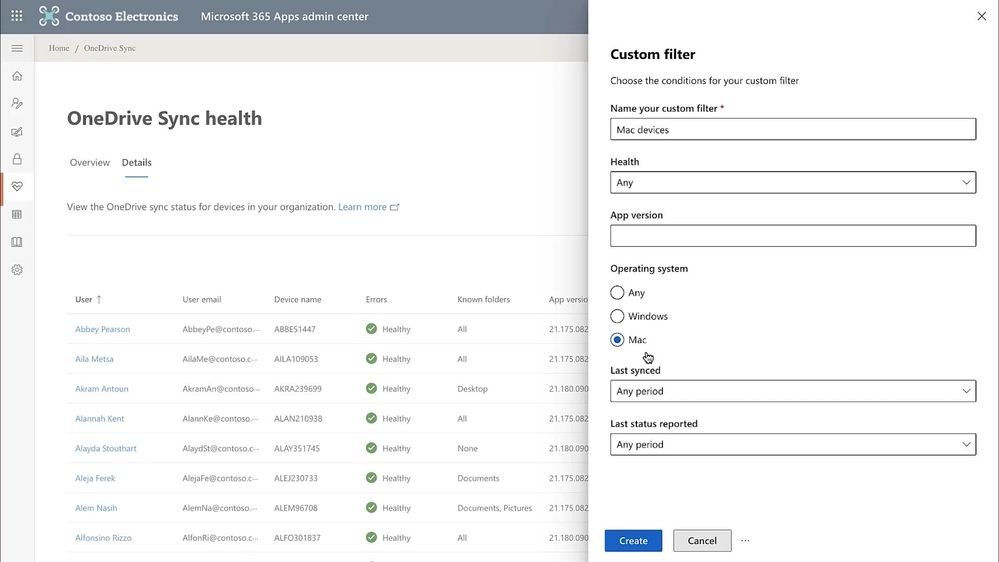Click the Create button
The height and width of the screenshot is (562, 999).
click(633, 541)
